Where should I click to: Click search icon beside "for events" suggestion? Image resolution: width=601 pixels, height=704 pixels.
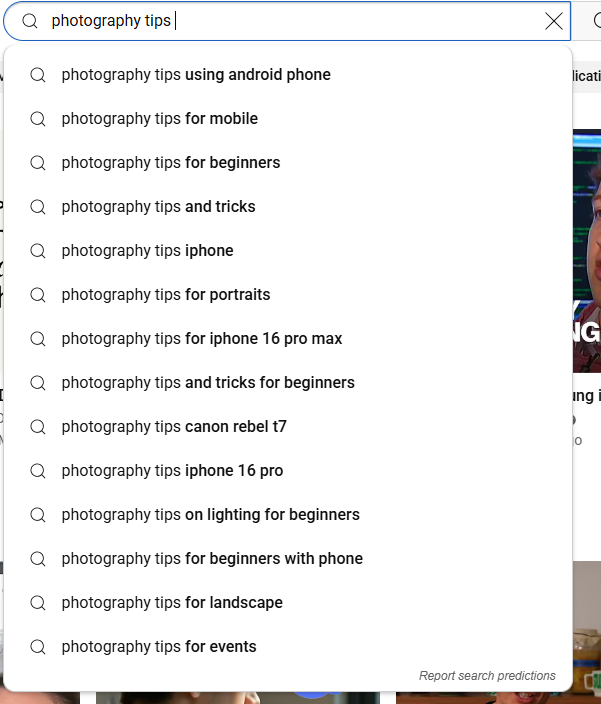[x=38, y=647]
